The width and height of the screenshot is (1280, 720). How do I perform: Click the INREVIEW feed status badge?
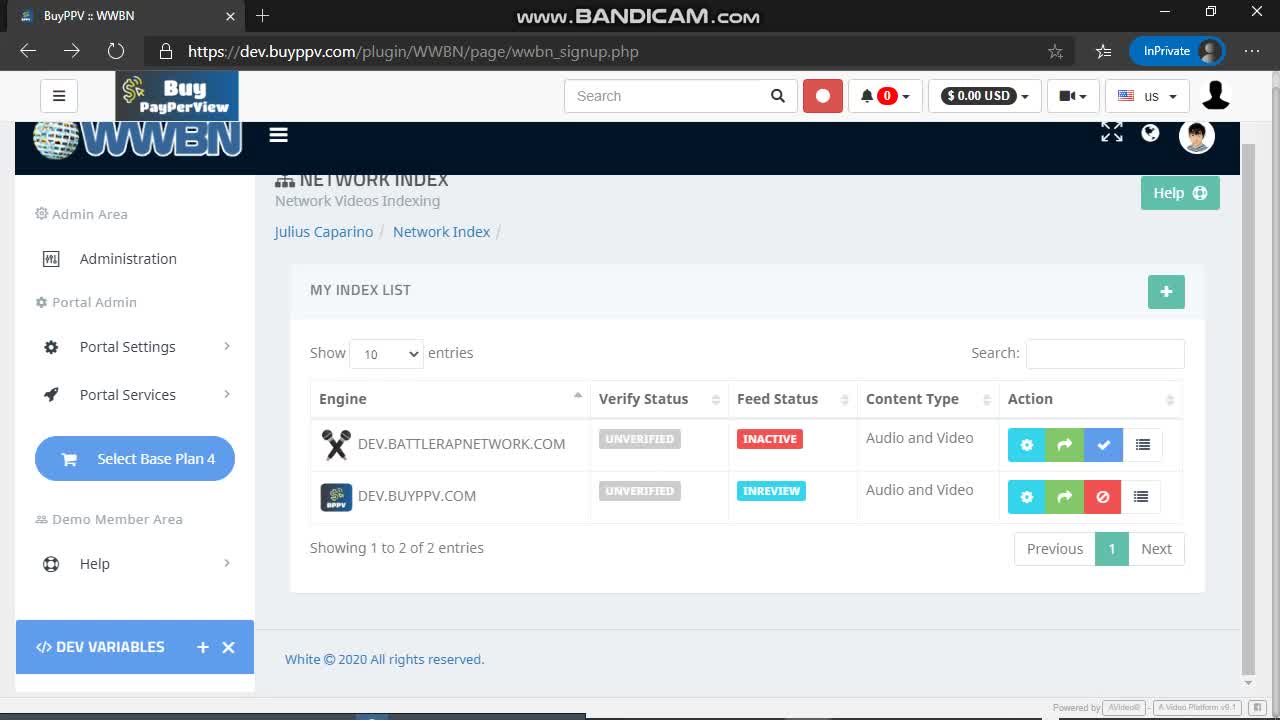point(771,491)
